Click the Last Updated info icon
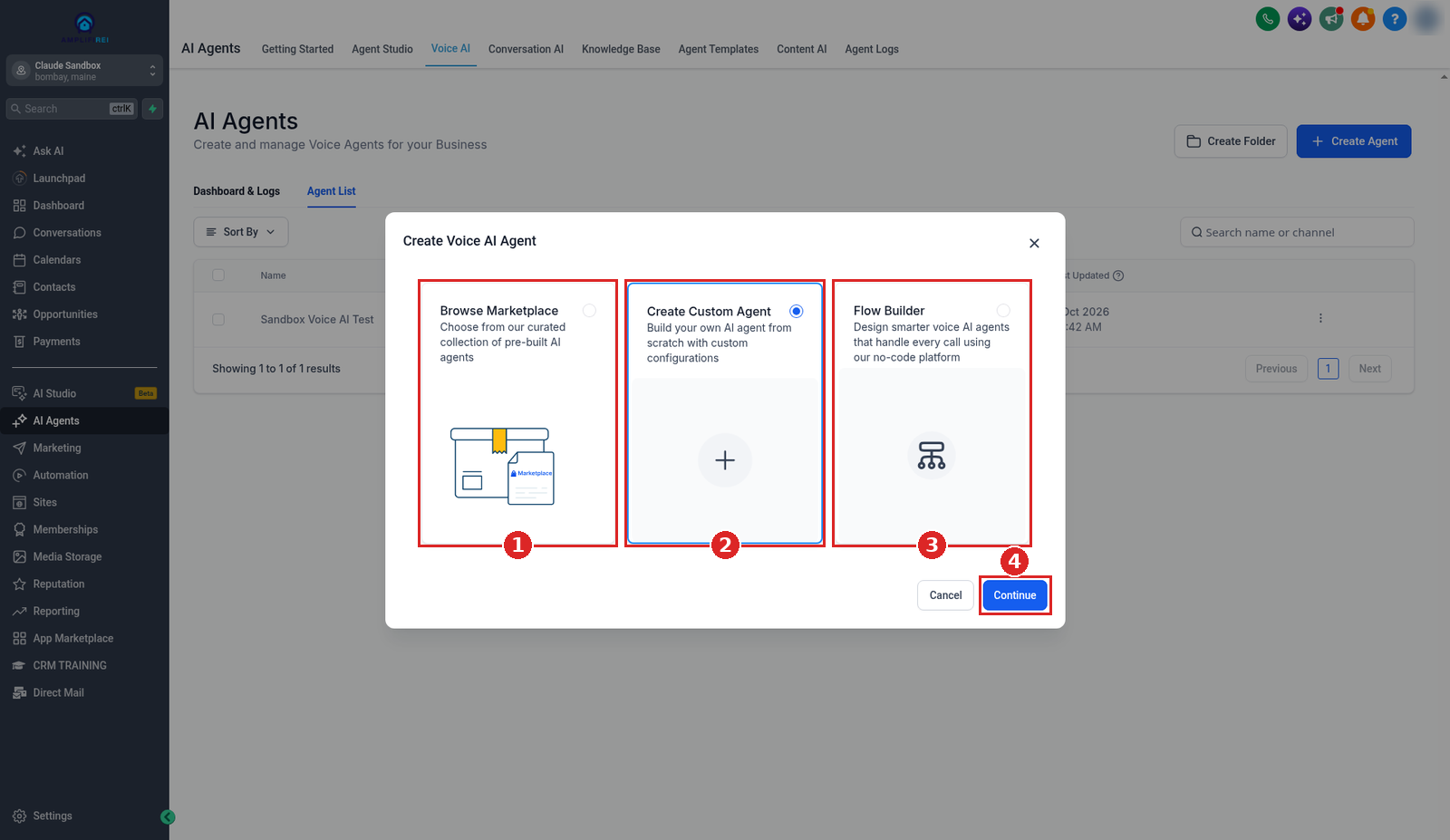Screen dimensions: 1450x840 point(1118,275)
